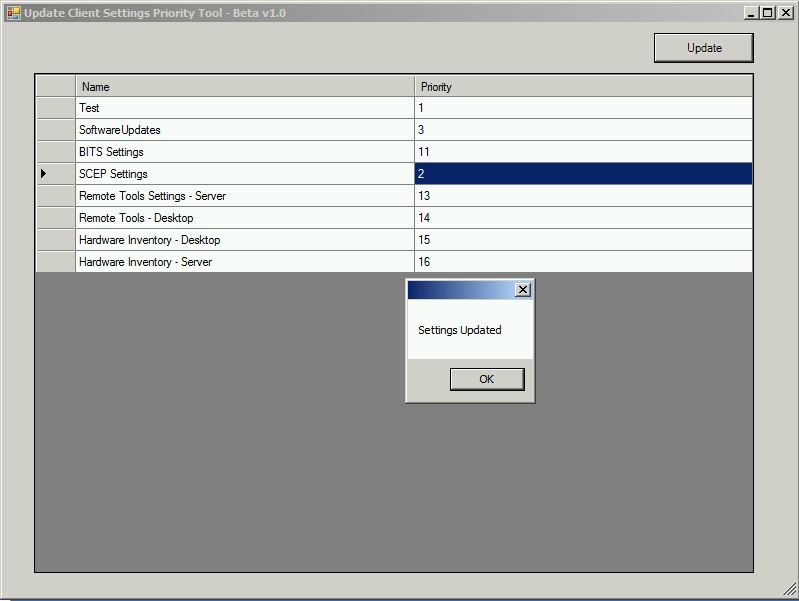Select Remote Tools Settings - Server cell
This screenshot has height=601, width=799.
click(x=244, y=196)
